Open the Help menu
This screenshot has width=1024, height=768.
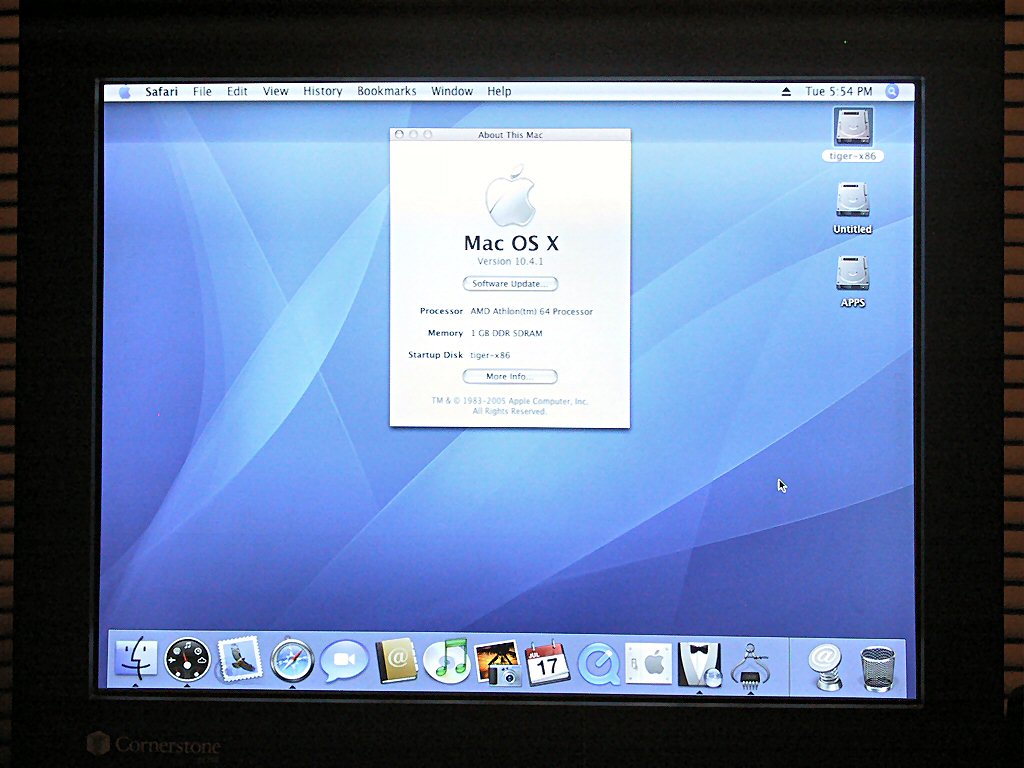499,91
